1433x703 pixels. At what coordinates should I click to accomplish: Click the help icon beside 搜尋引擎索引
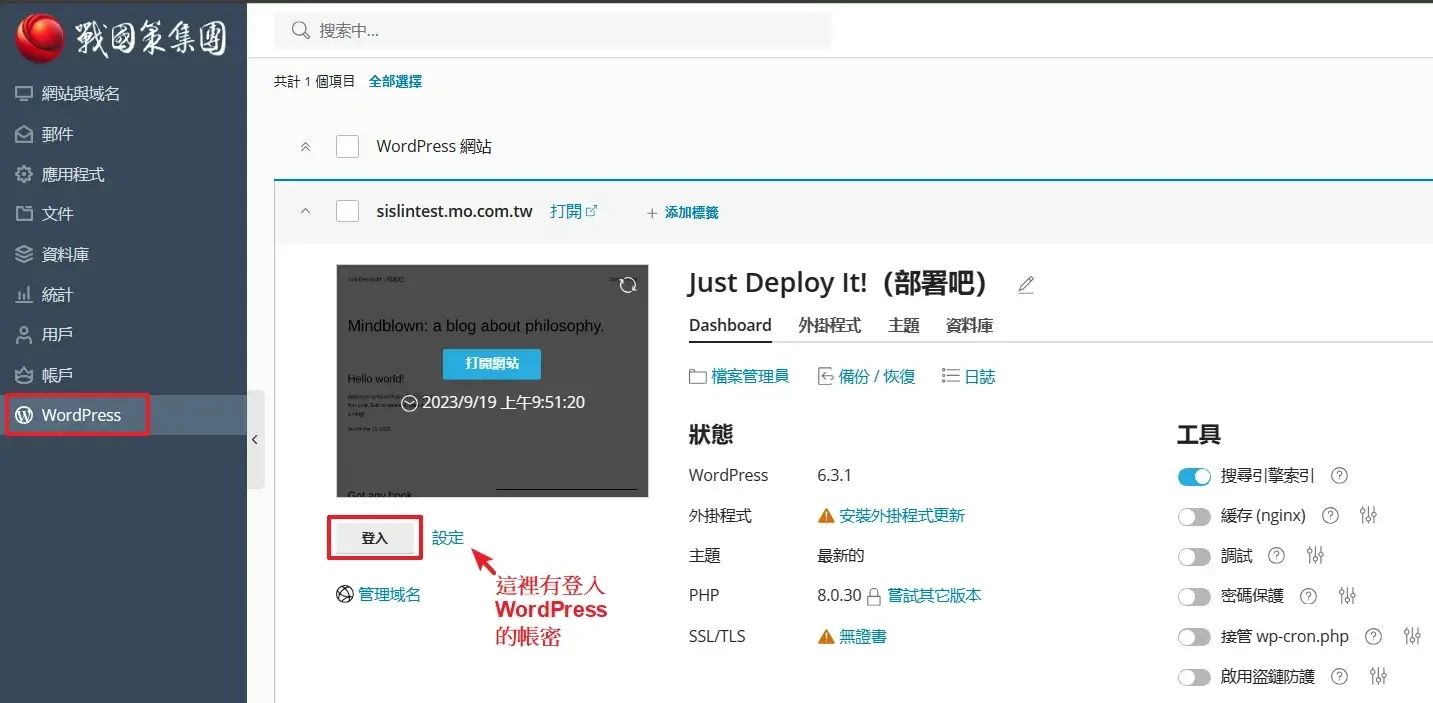1340,476
